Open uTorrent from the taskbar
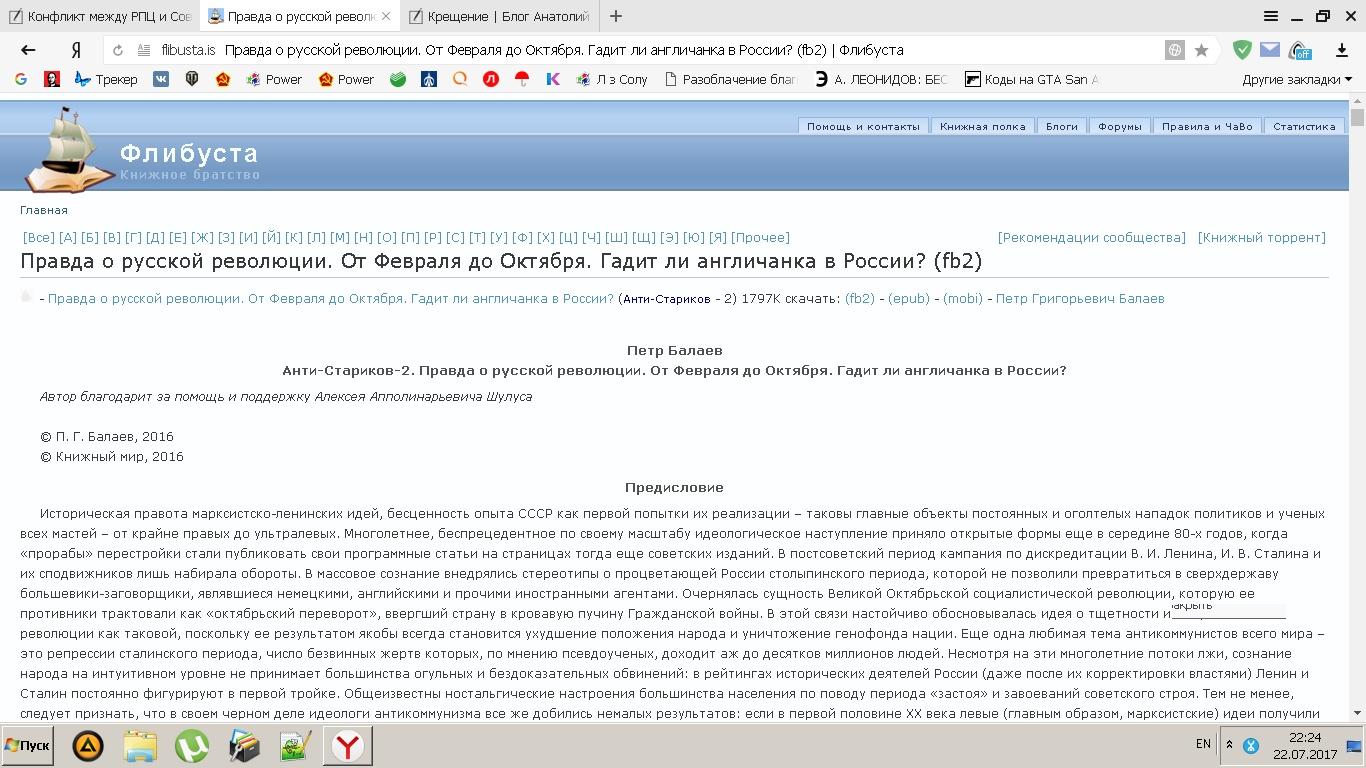This screenshot has height=768, width=1366. click(192, 746)
